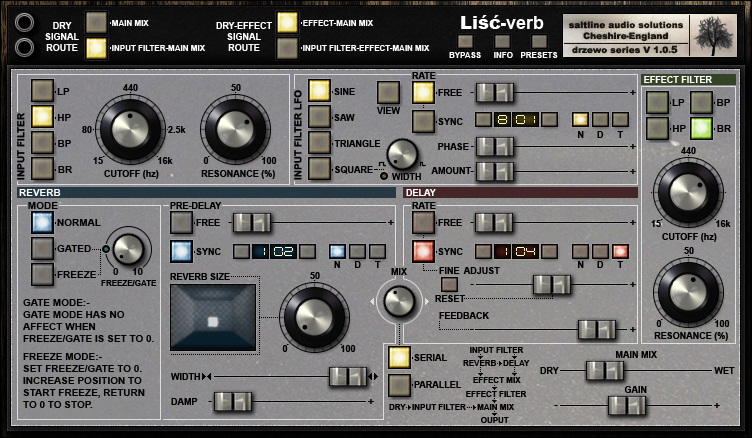
Task: Enable SYNC pre-delay mode
Action: tap(181, 251)
